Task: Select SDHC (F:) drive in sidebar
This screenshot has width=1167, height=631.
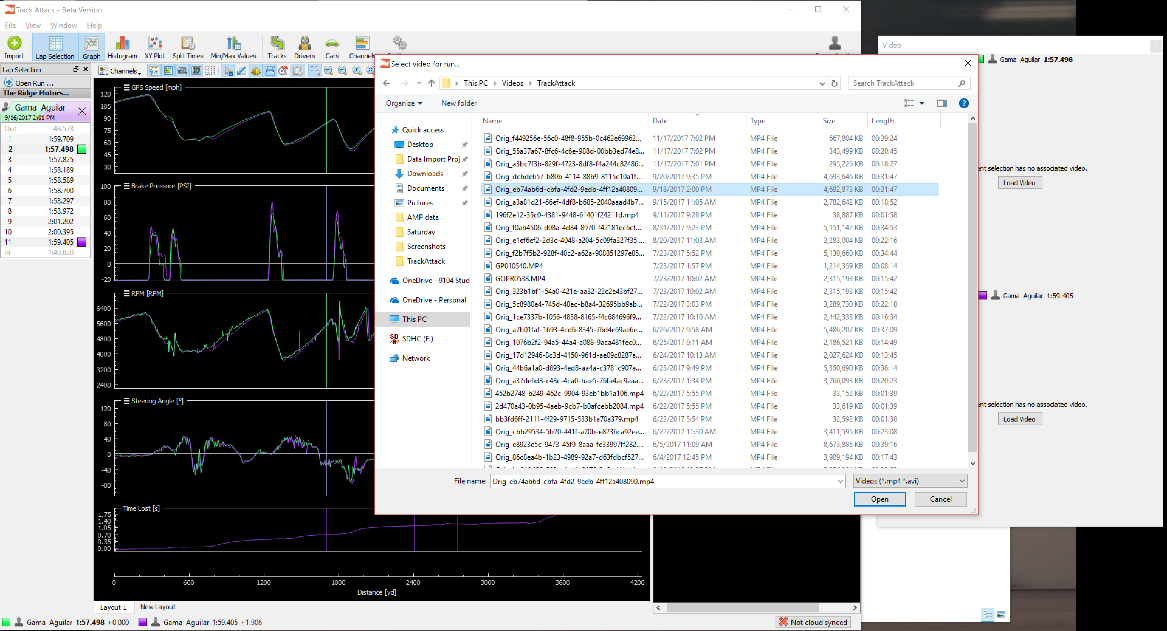Action: pos(417,339)
